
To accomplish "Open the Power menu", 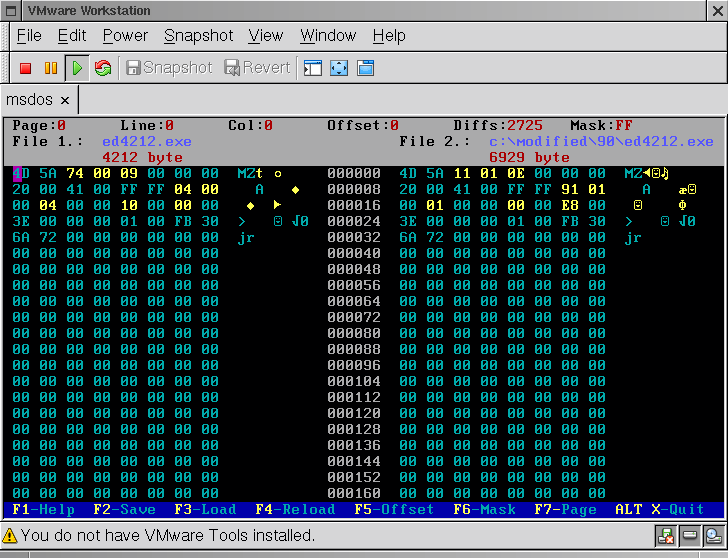I will click(125, 36).
